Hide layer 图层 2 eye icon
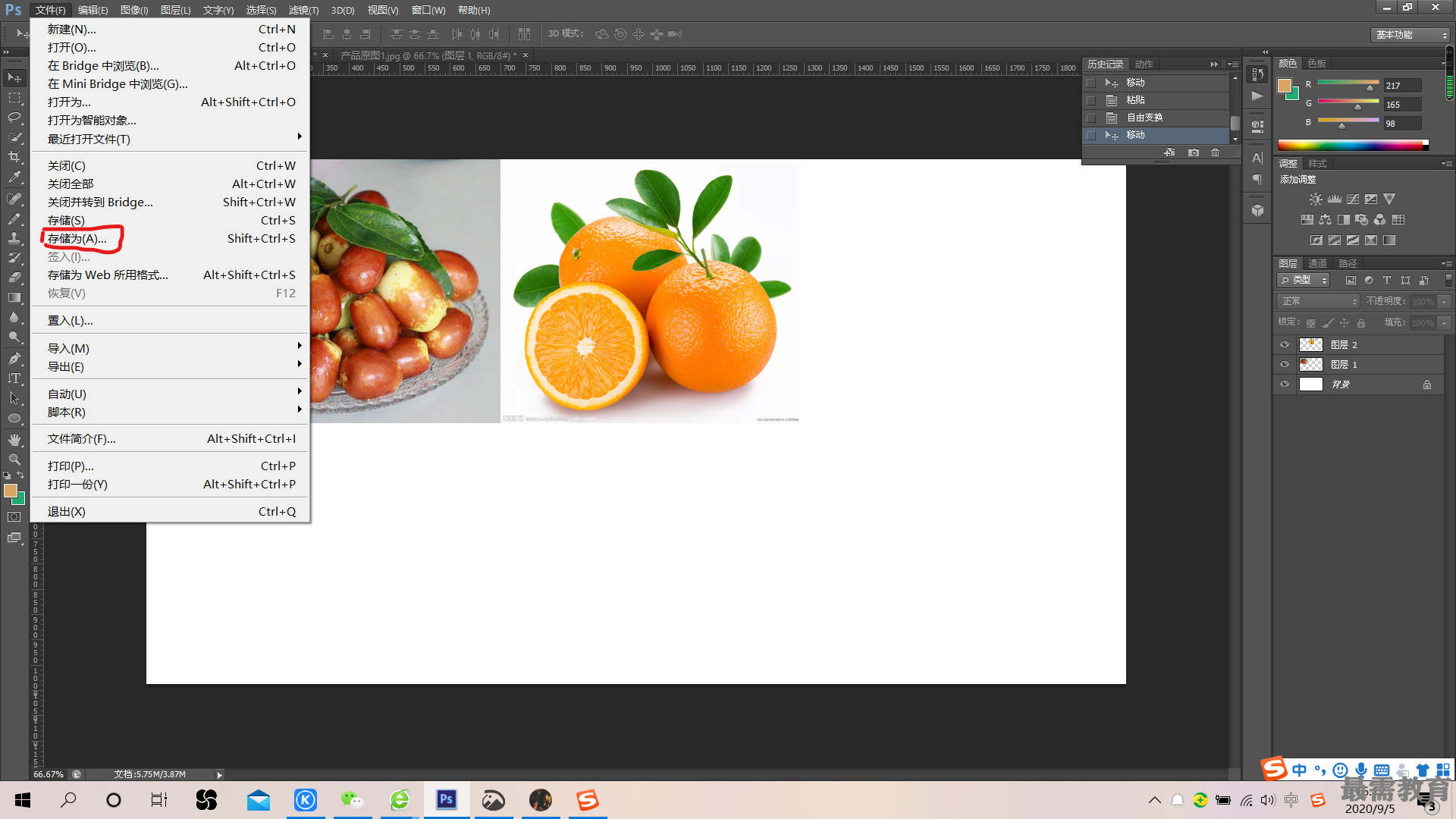 [1285, 344]
